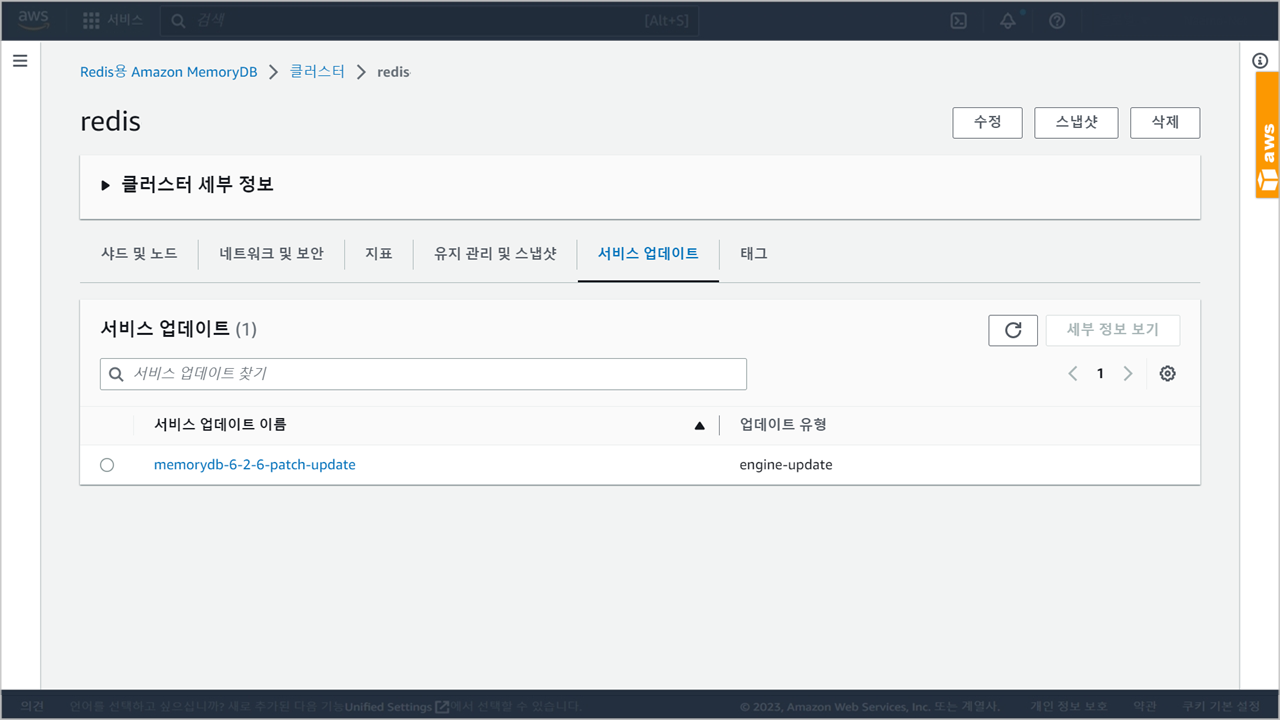Click the Snapshot (스냅샷) button
The image size is (1280, 720).
tap(1076, 122)
